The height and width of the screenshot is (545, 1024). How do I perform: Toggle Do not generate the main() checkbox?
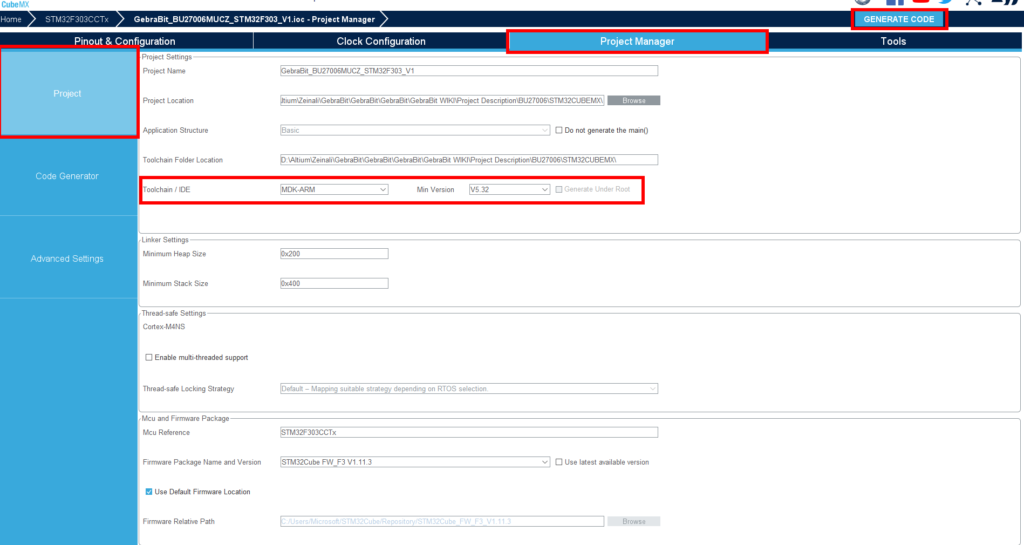tap(559, 131)
